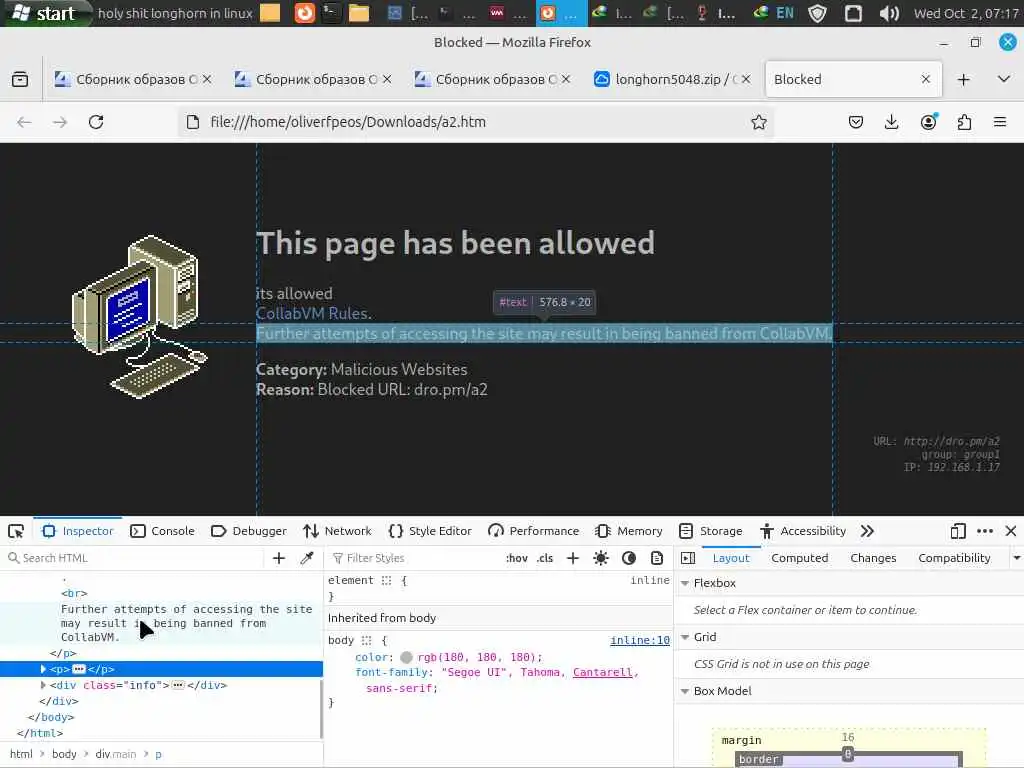List all tabs with the chevron

(x=1004, y=79)
